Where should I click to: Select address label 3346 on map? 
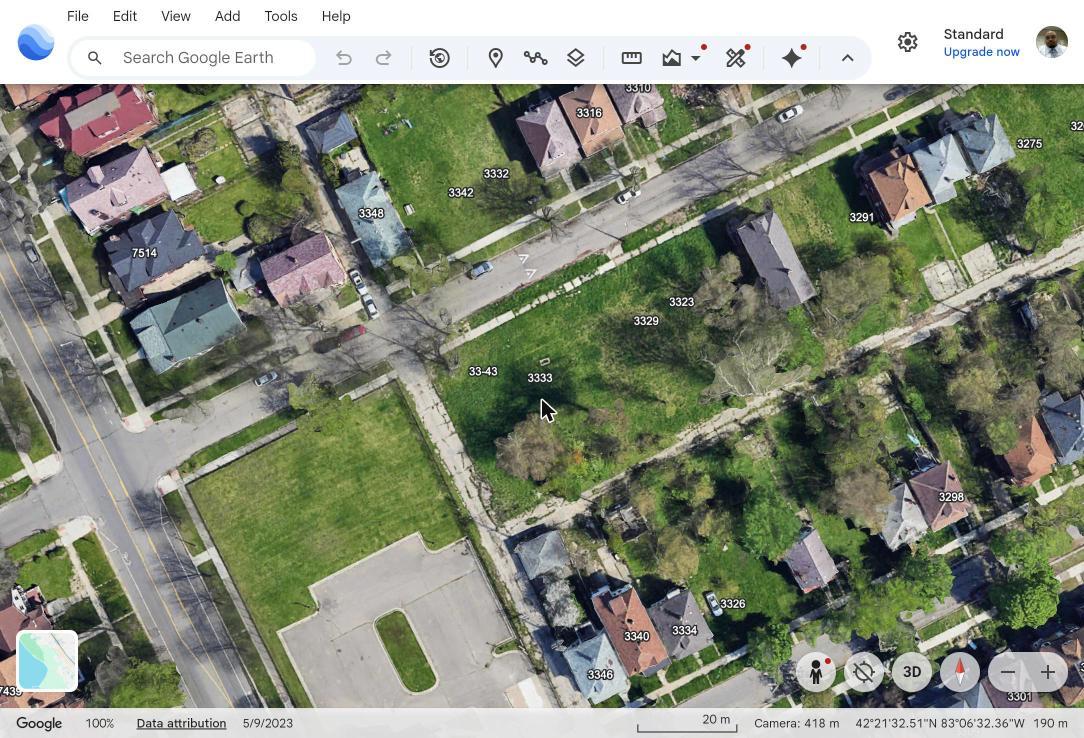(x=600, y=674)
